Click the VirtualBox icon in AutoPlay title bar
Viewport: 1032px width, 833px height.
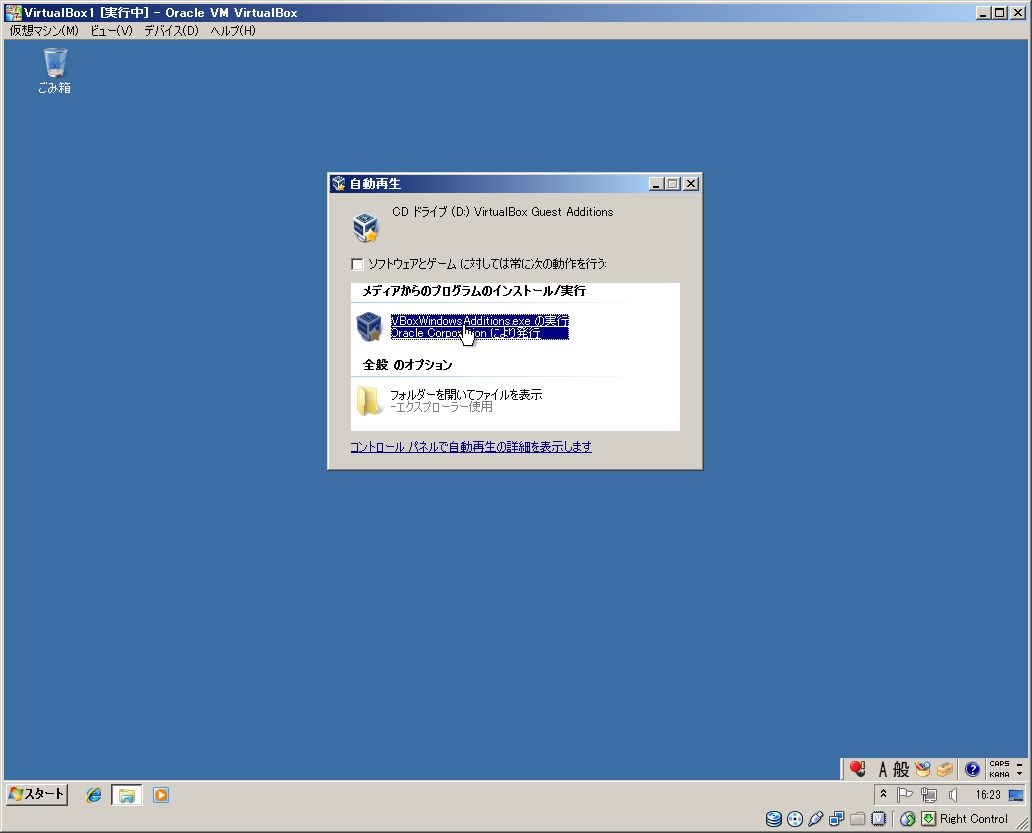pos(339,184)
